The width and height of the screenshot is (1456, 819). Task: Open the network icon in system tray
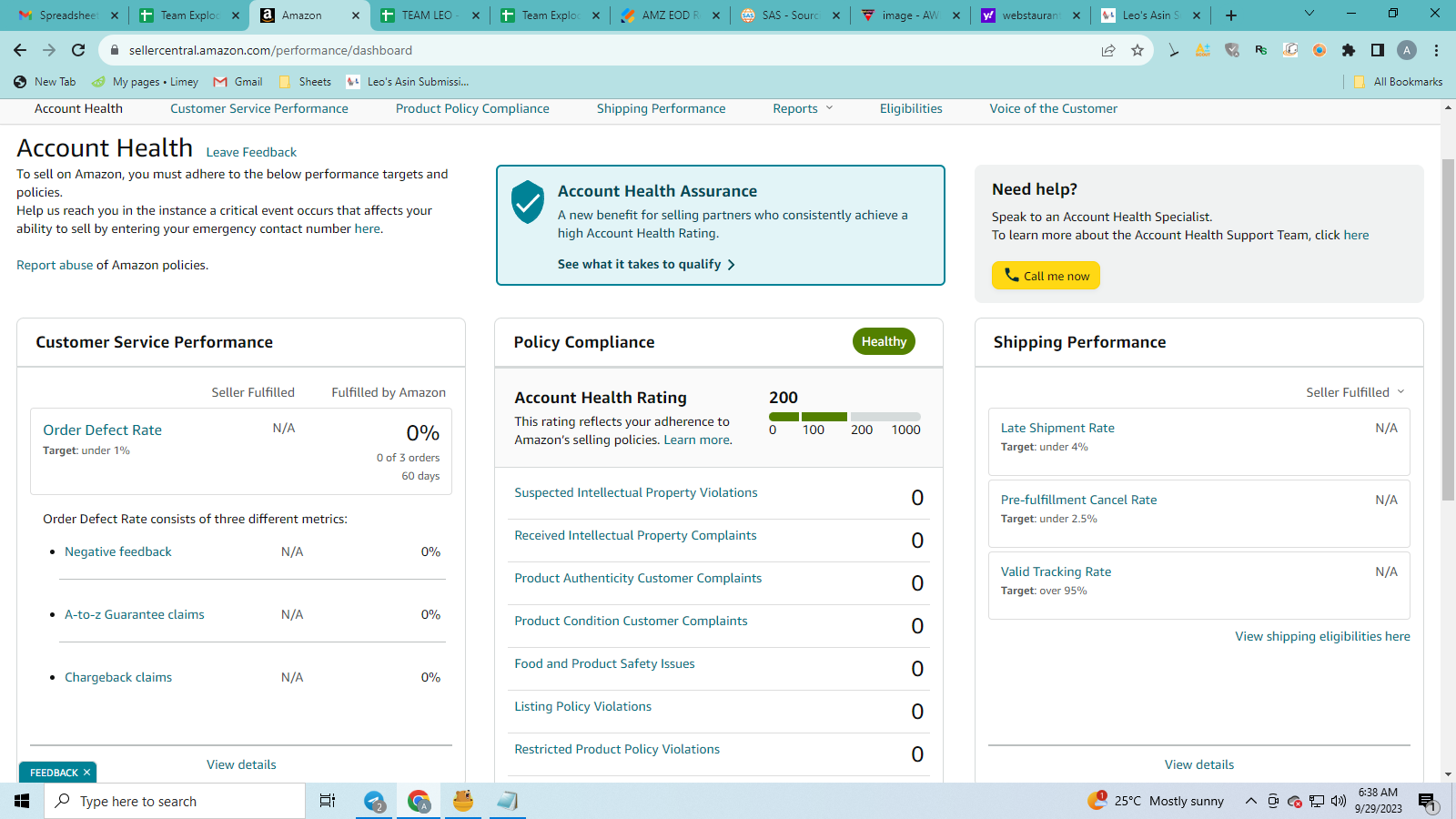coord(1317,801)
